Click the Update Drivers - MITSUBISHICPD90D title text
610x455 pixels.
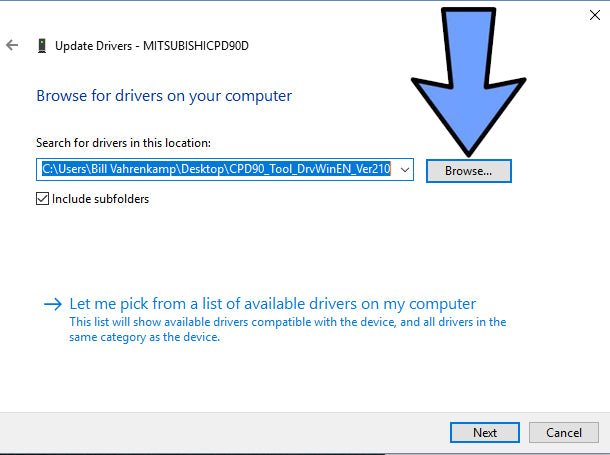164,45
